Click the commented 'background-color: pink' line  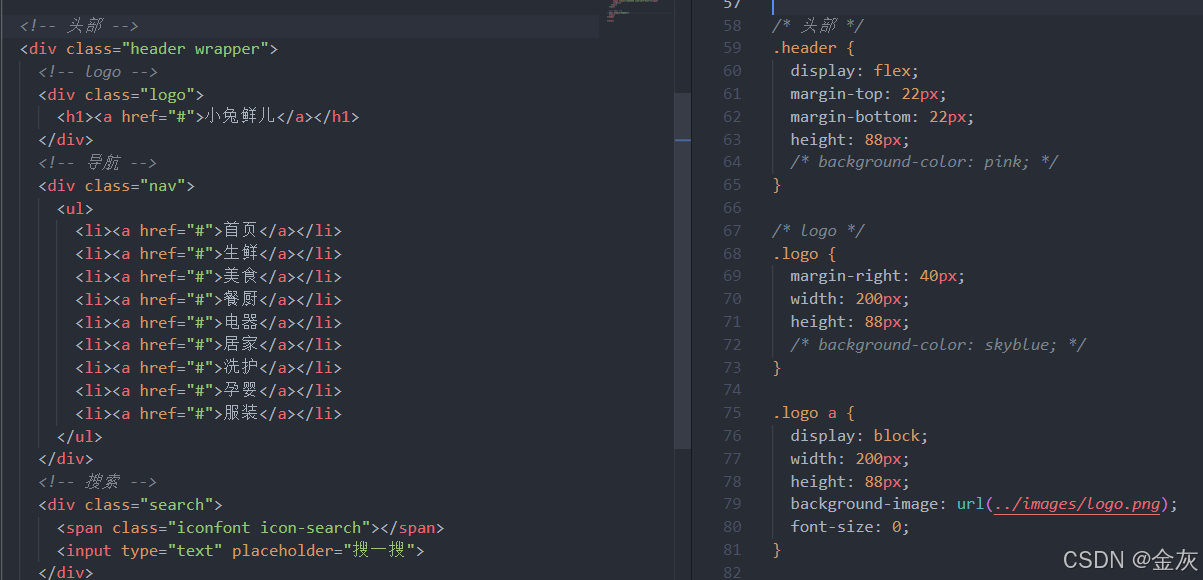pyautogui.click(x=924, y=162)
